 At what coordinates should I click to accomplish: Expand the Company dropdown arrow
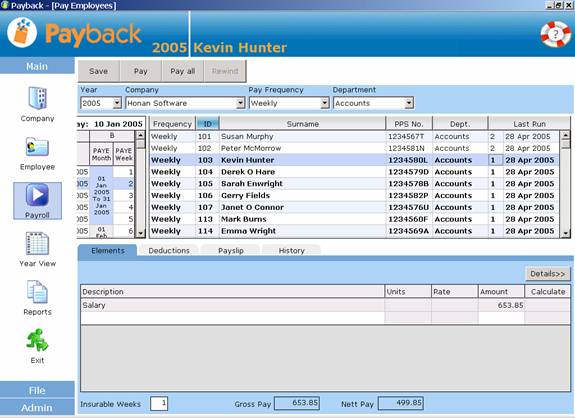tap(241, 103)
